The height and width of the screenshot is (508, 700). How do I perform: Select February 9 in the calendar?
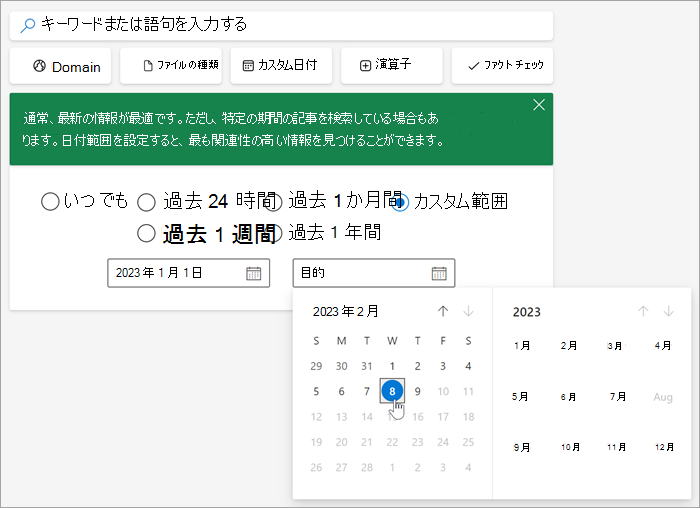click(417, 391)
